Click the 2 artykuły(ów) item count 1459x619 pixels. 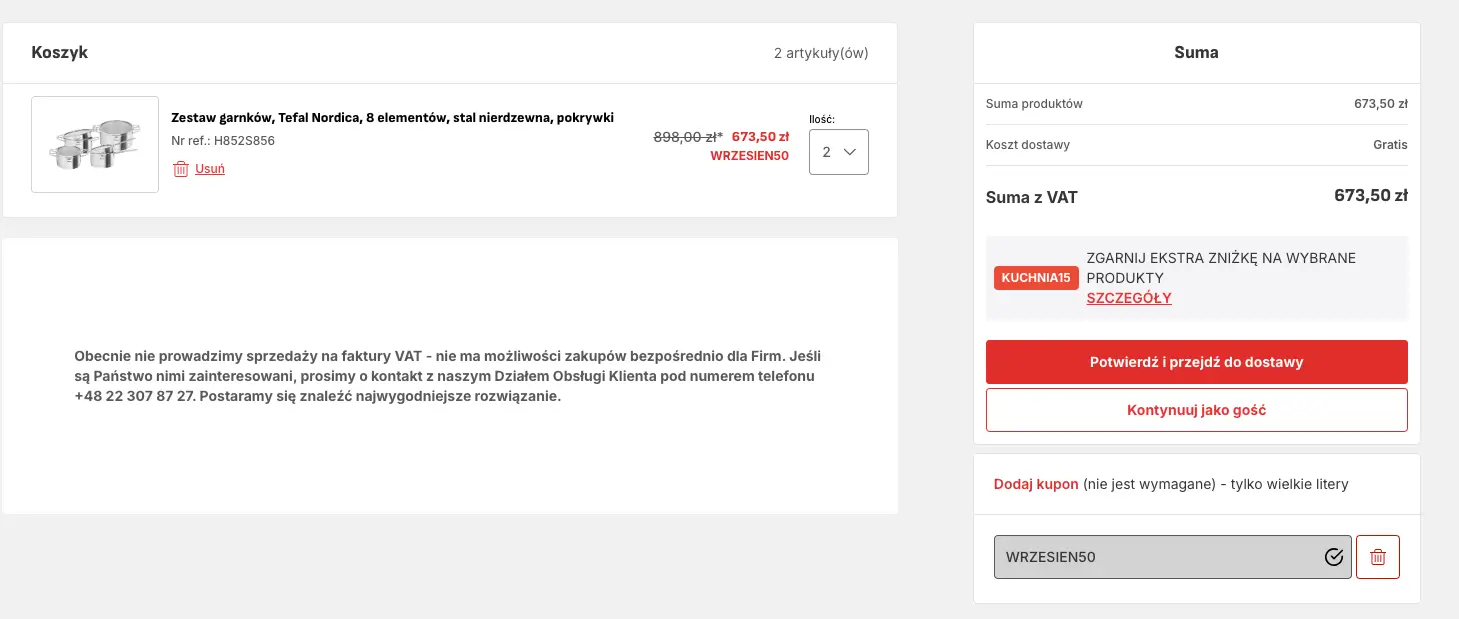pos(821,53)
